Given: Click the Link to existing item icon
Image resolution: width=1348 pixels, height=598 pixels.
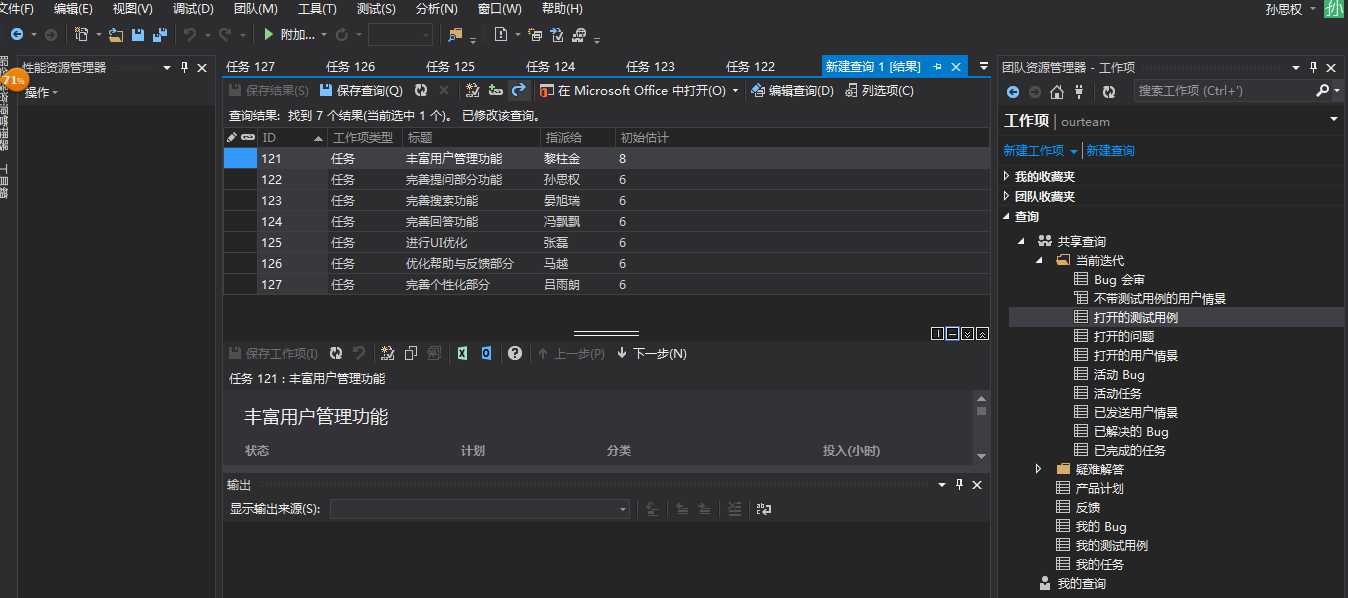Looking at the screenshot, I should [496, 90].
